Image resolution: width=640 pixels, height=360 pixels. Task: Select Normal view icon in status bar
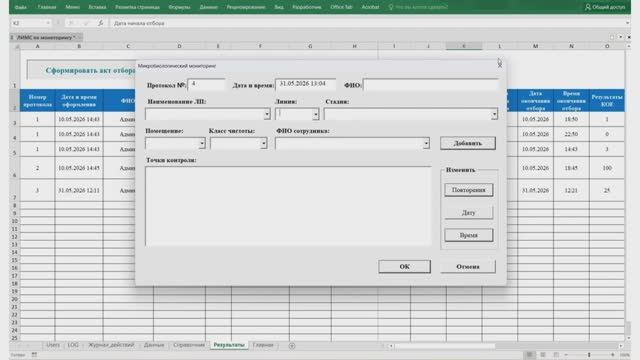[x=529, y=355]
